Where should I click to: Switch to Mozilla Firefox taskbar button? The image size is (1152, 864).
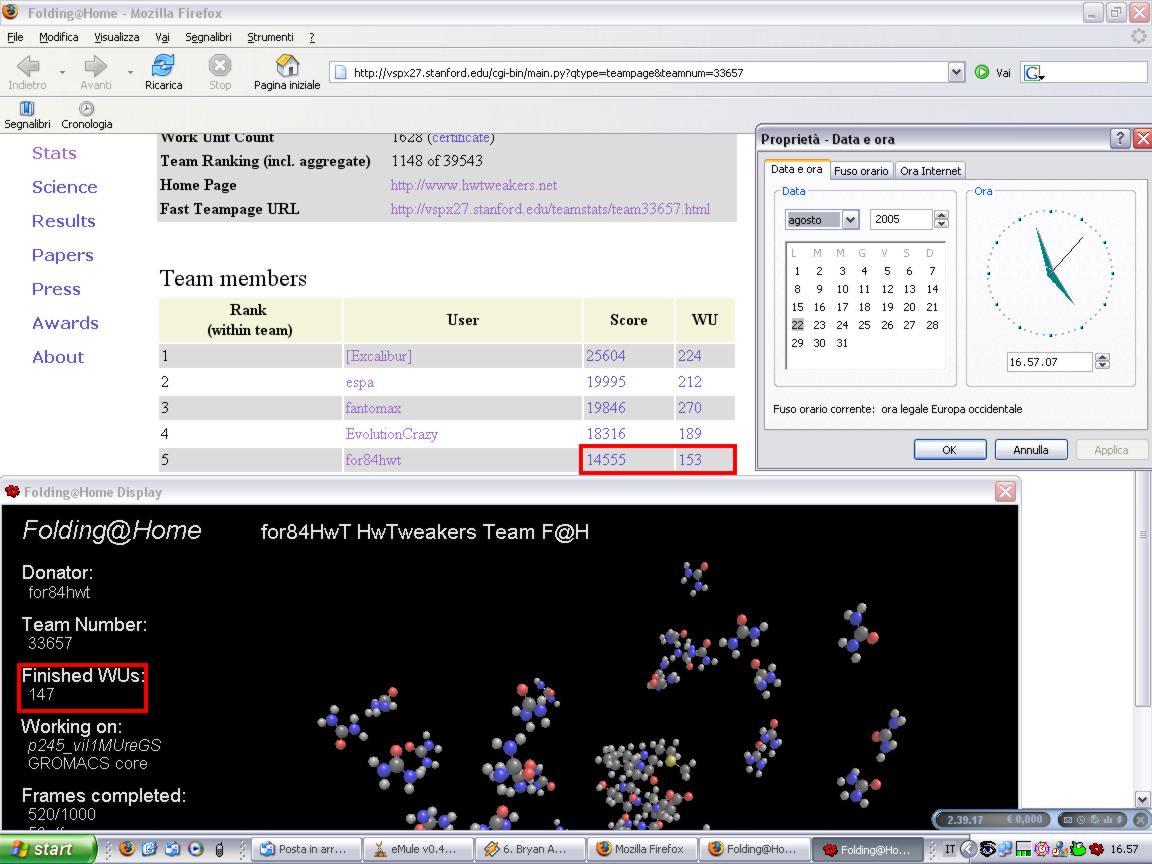coord(641,849)
